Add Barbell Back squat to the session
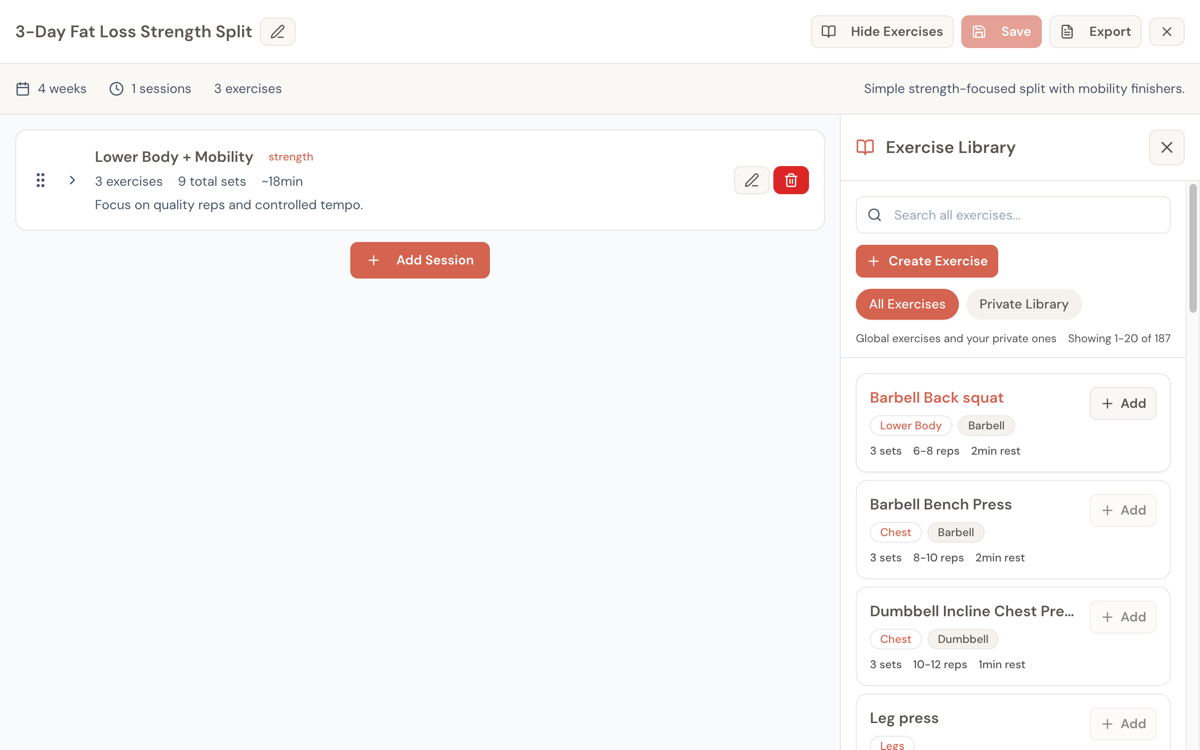 [x=1122, y=403]
